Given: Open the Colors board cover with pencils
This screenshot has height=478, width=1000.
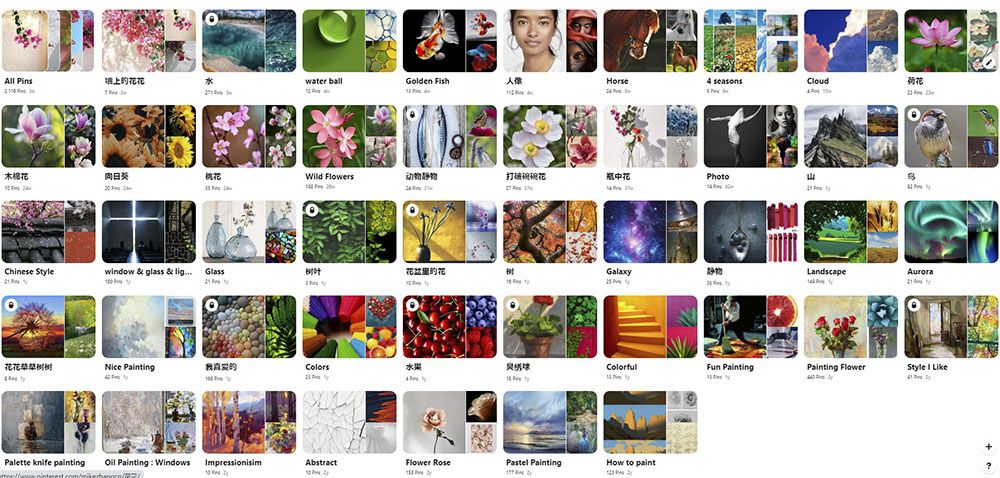Looking at the screenshot, I should 349,326.
